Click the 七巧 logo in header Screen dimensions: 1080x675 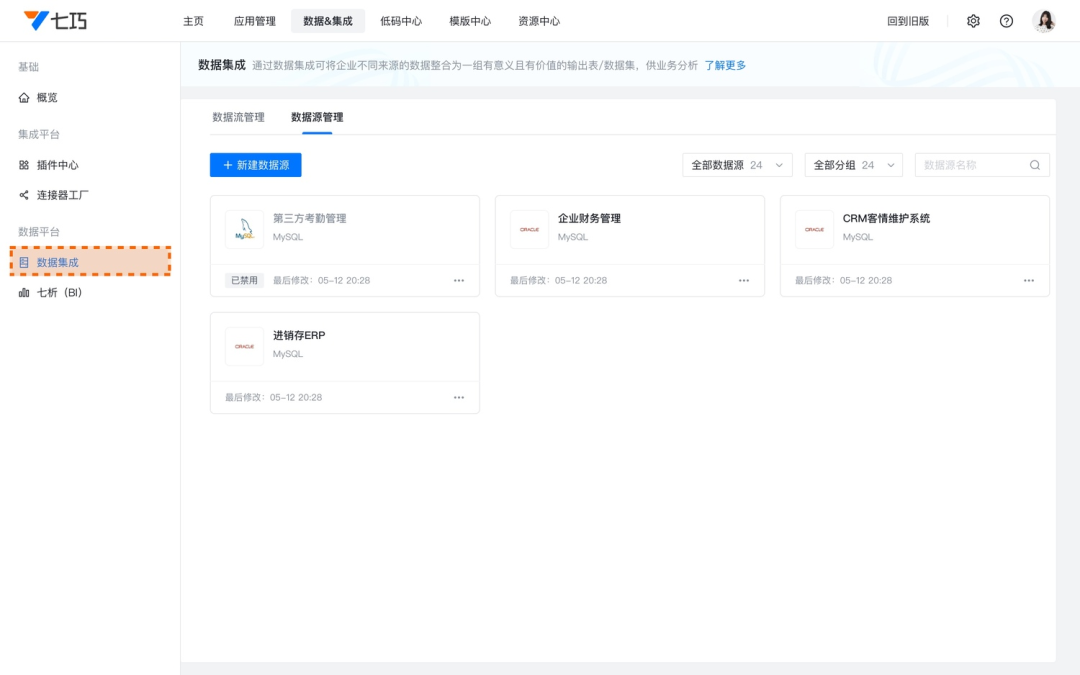(x=55, y=21)
